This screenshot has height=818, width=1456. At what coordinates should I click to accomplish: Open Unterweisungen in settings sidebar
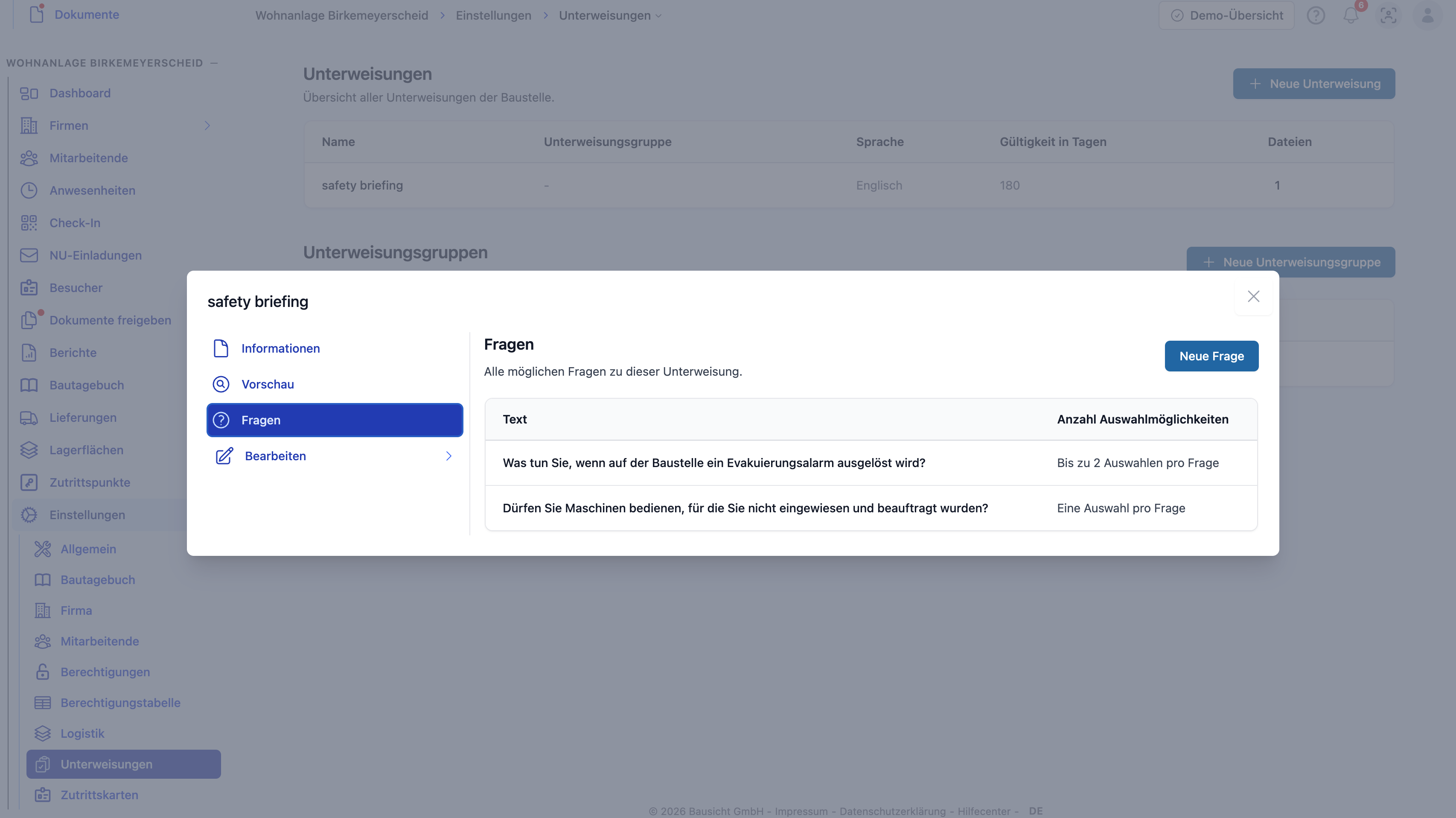[123, 764]
